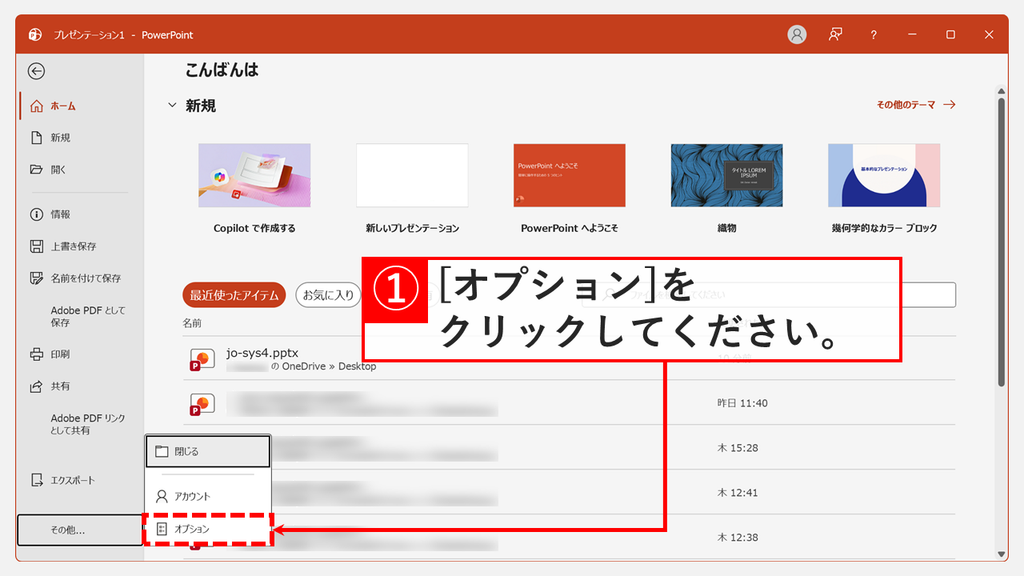Click Adobe PDF として保存

[x=88, y=317]
